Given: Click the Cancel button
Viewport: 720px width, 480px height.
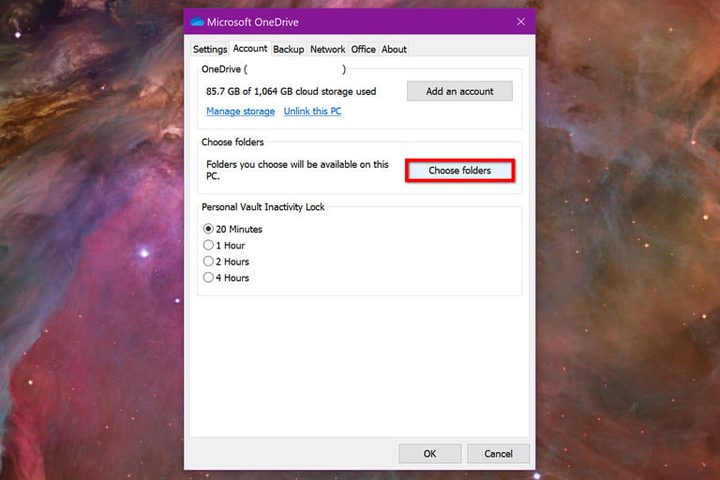Looking at the screenshot, I should point(498,454).
